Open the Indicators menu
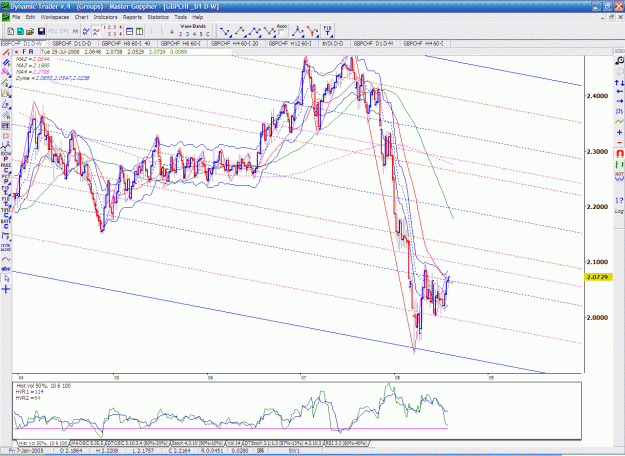625x456 pixels. (105, 17)
